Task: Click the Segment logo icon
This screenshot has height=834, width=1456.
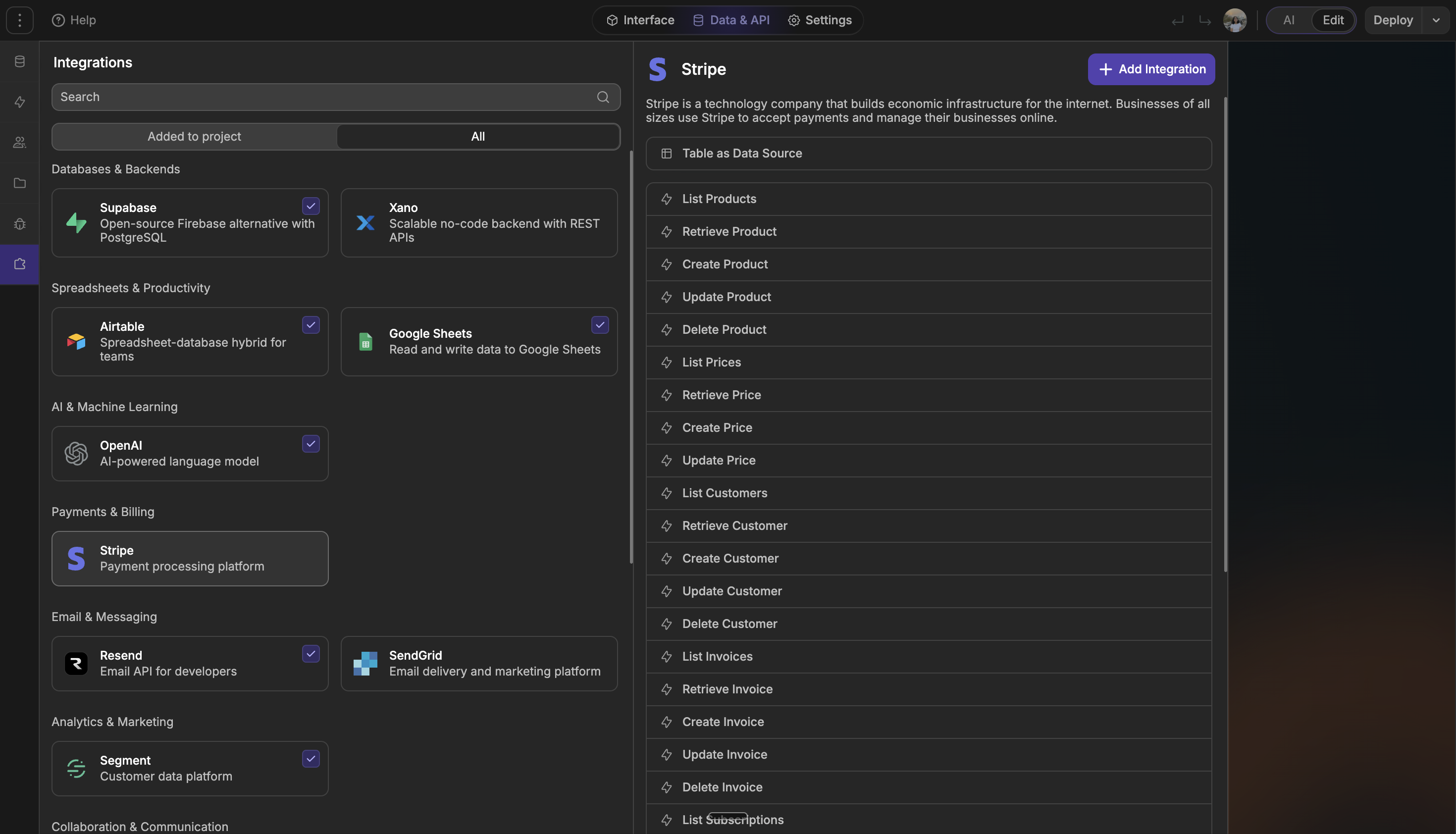Action: pyautogui.click(x=76, y=769)
